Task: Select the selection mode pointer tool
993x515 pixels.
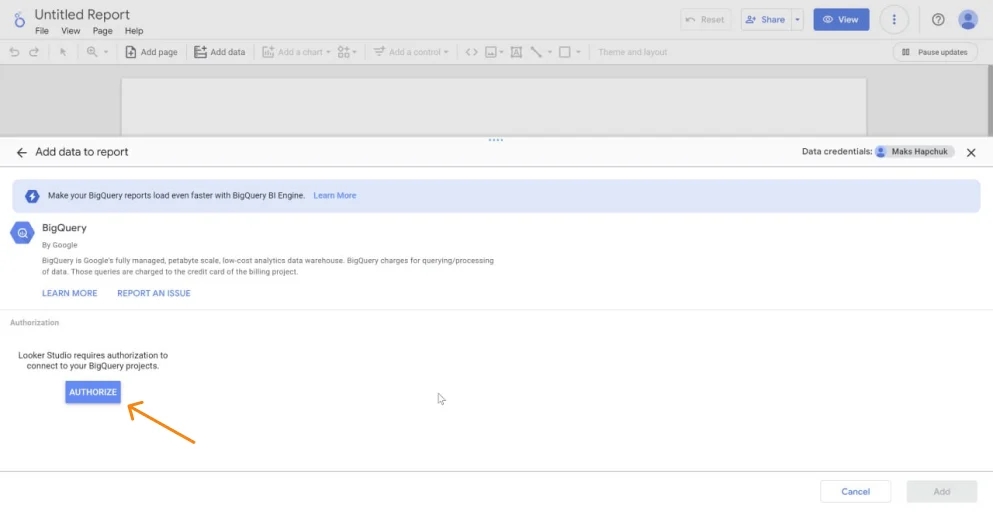Action: 63,52
